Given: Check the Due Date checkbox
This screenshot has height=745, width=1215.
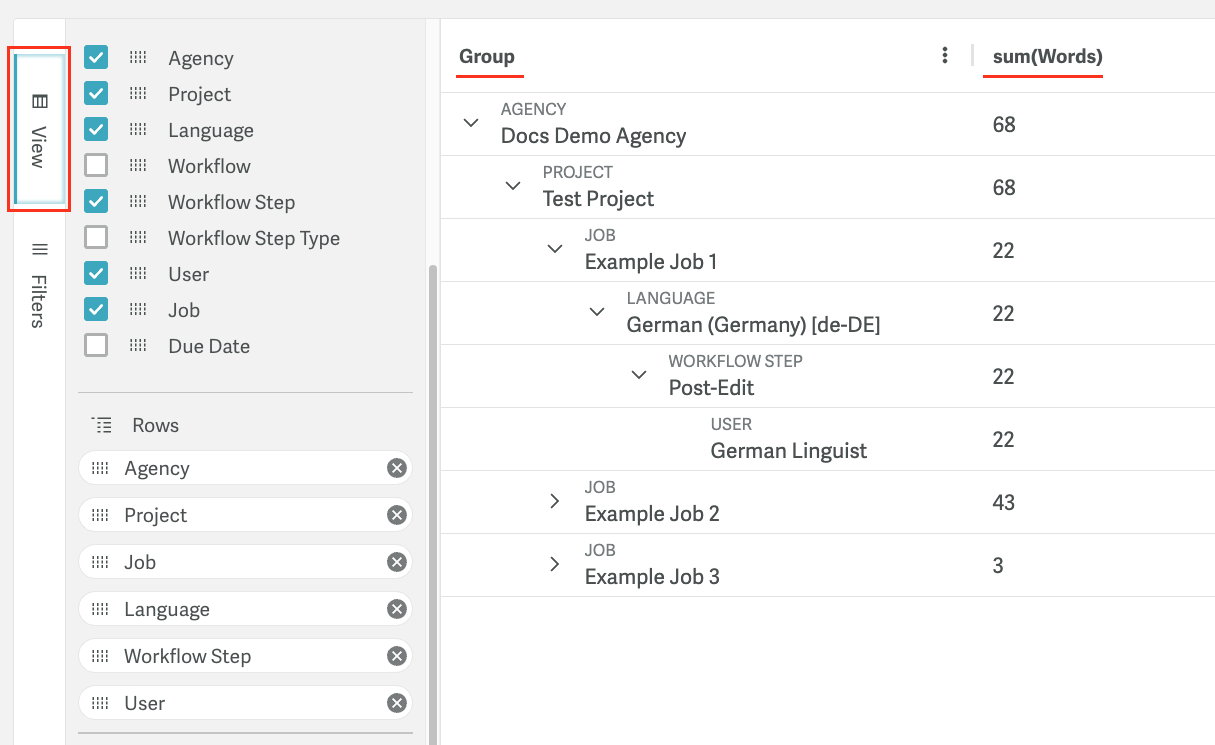Looking at the screenshot, I should click(96, 346).
